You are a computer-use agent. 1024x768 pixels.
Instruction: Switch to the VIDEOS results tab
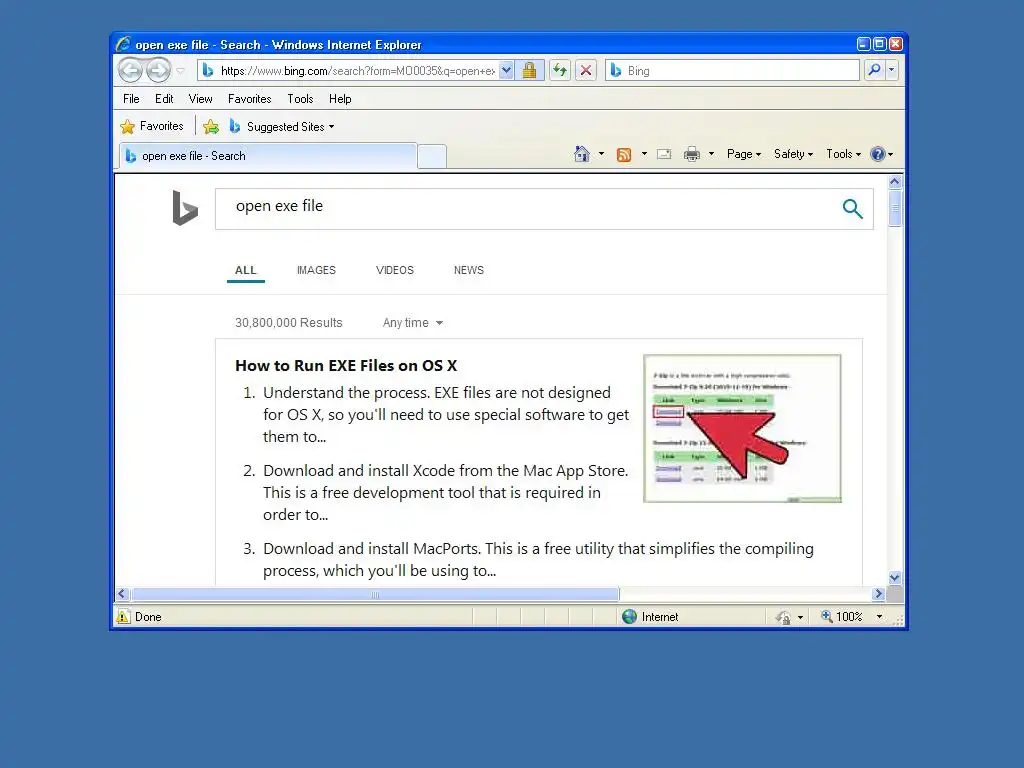(395, 270)
